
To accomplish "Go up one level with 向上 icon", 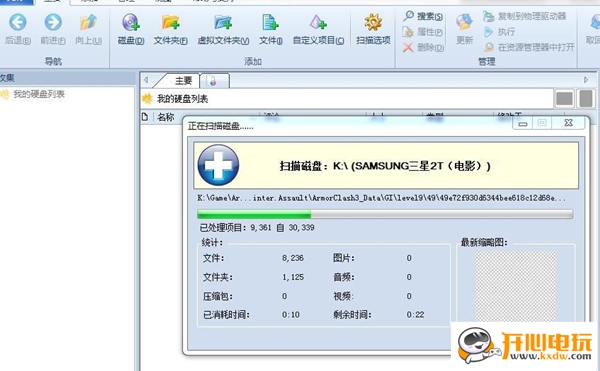I will coord(88,23).
